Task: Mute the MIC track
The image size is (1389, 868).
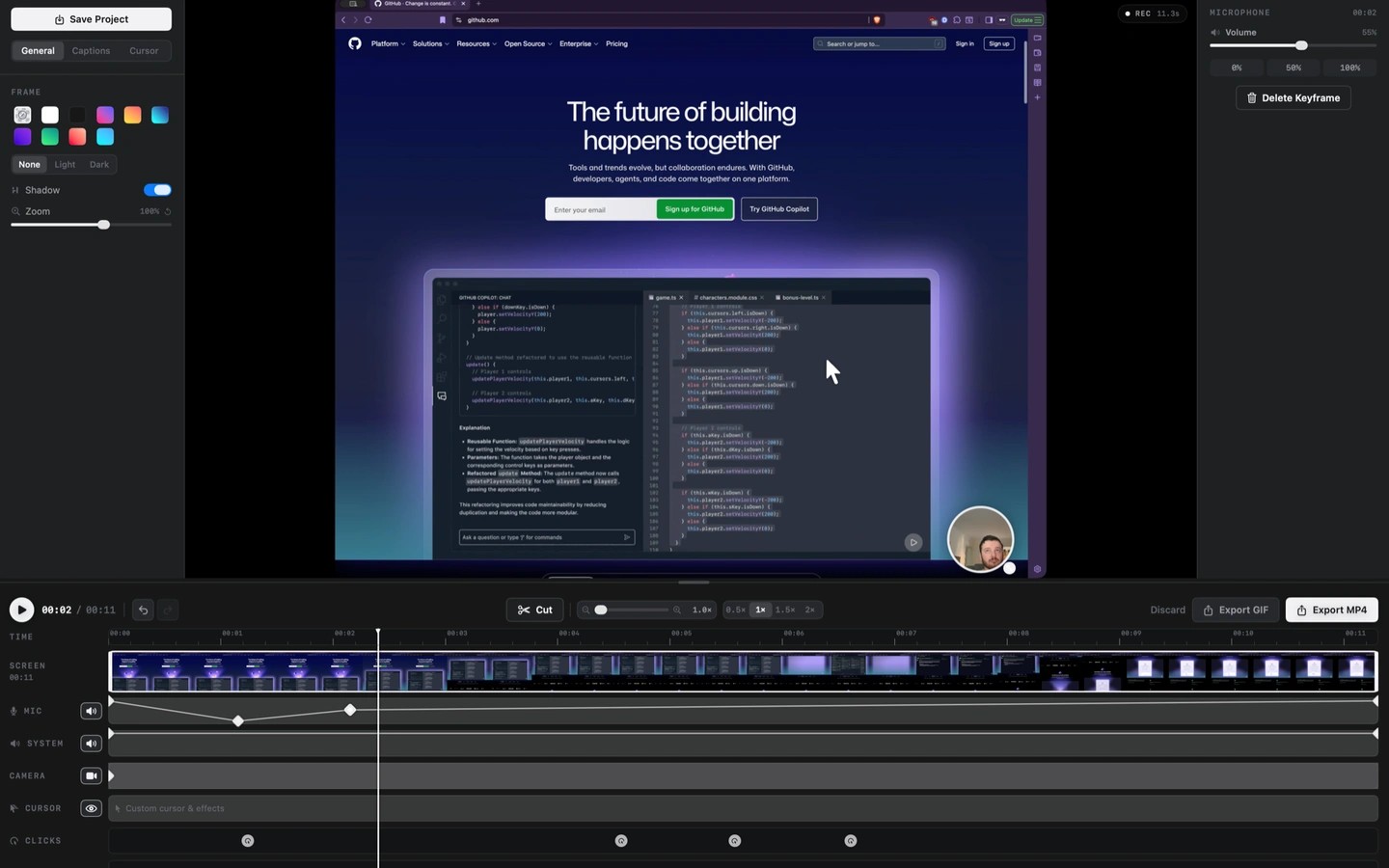Action: (x=91, y=711)
